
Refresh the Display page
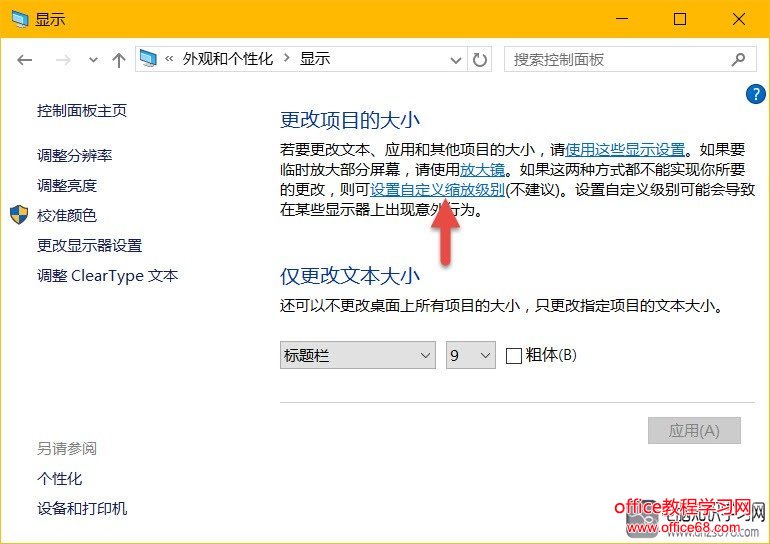click(479, 60)
